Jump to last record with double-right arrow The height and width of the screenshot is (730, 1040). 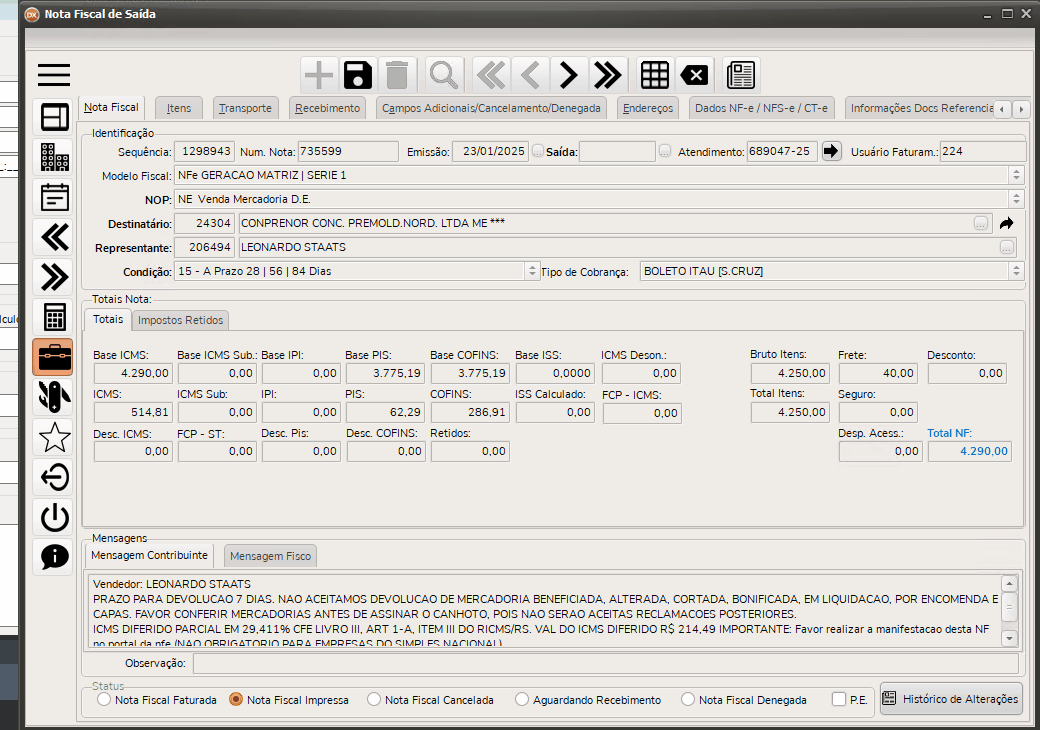608,75
